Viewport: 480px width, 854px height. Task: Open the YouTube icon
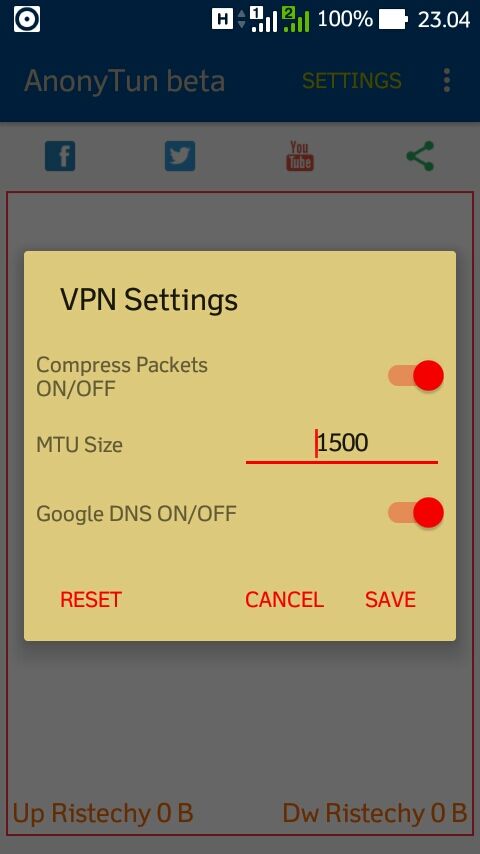[300, 156]
